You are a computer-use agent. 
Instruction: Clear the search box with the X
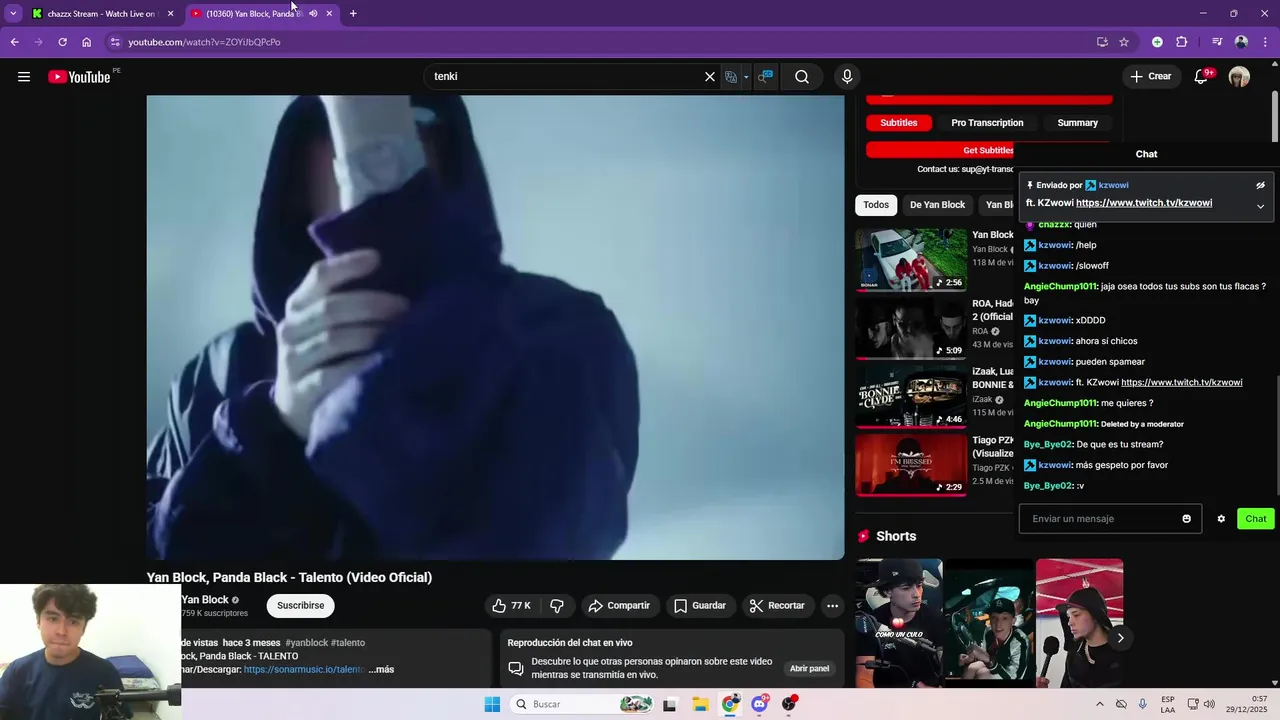click(710, 77)
